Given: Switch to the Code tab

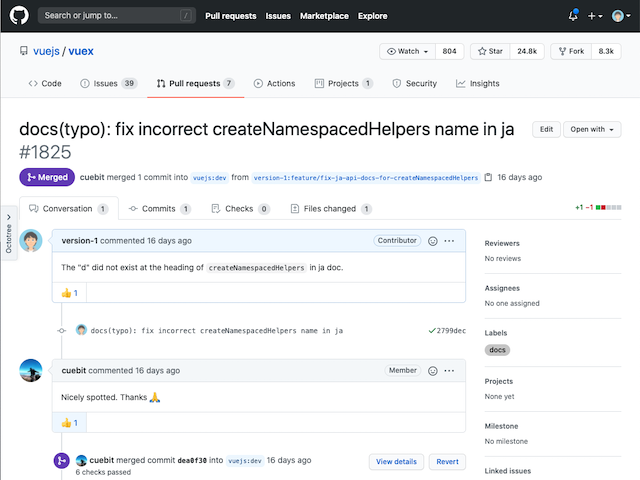Looking at the screenshot, I should point(45,83).
